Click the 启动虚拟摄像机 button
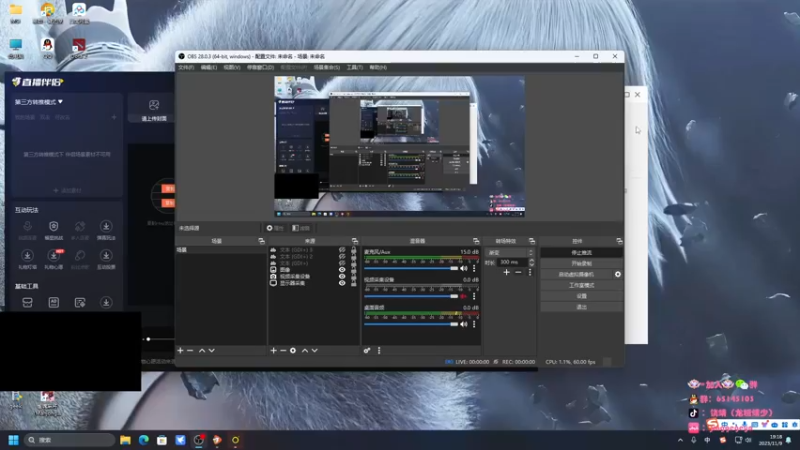The image size is (800, 450). [577, 274]
